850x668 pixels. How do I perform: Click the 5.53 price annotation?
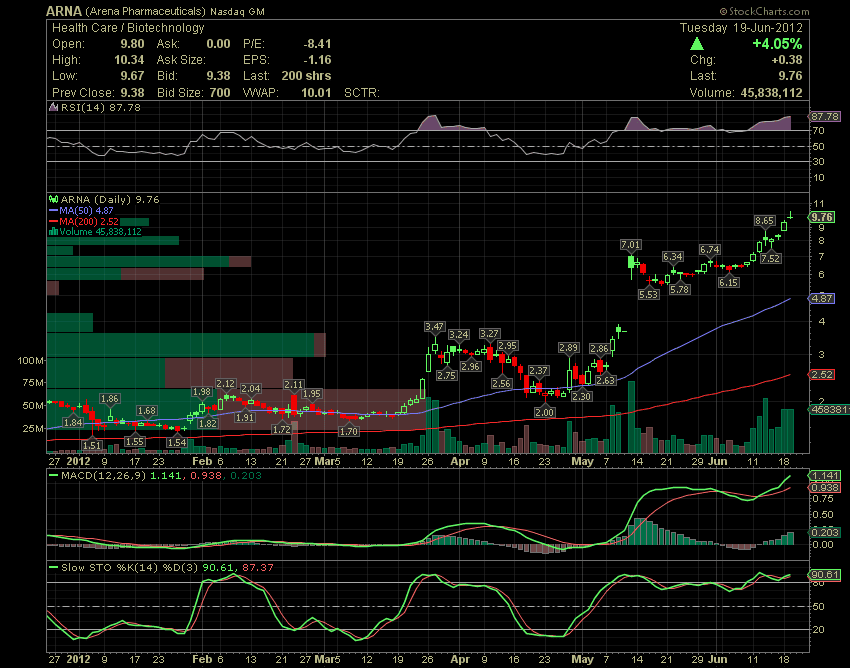pyautogui.click(x=648, y=294)
